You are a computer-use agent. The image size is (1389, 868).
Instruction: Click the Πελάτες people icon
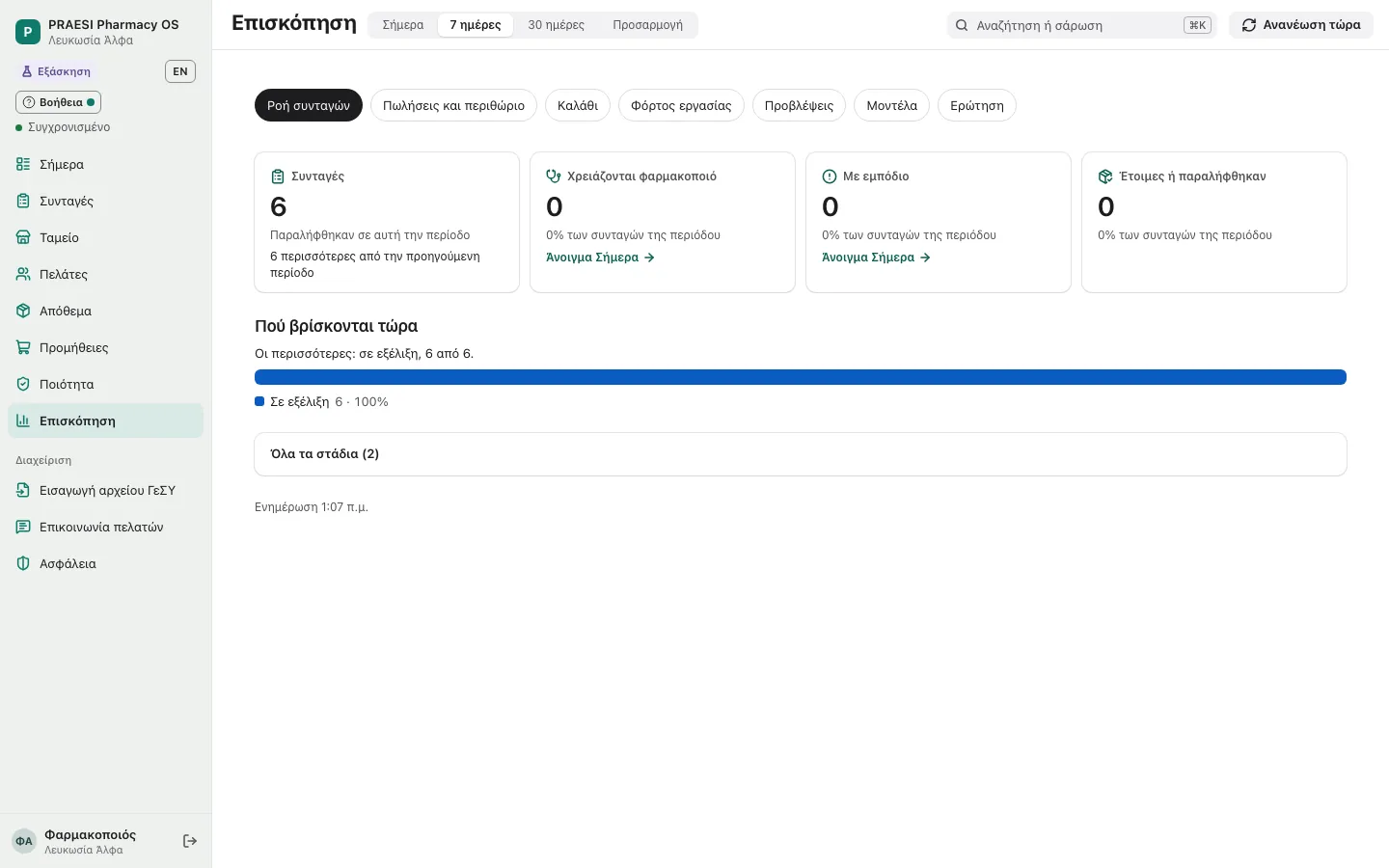(x=23, y=274)
